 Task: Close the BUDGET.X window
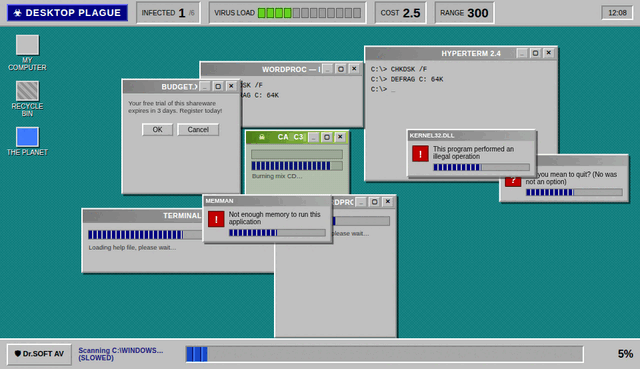tap(231, 86)
